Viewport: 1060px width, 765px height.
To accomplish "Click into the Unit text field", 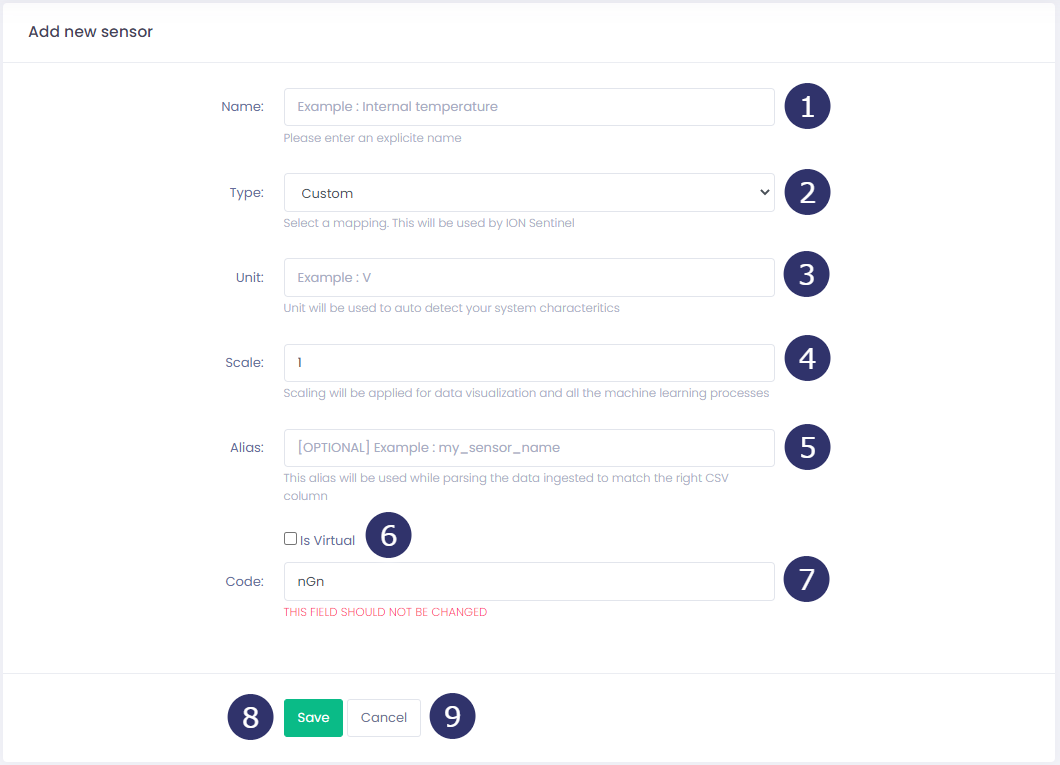I will click(529, 277).
